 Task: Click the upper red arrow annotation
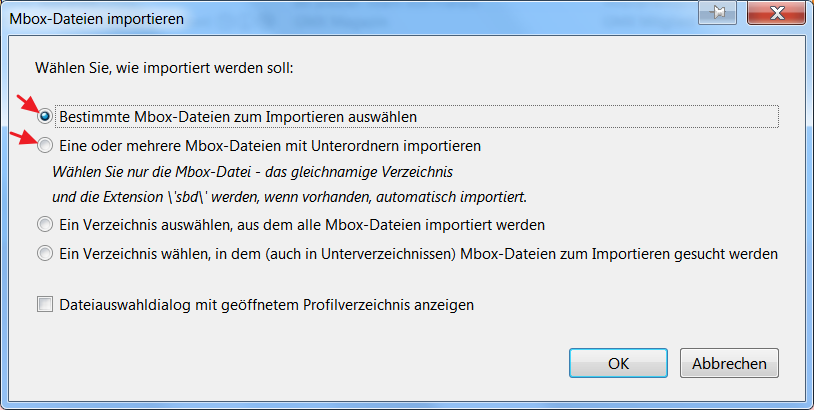(x=25, y=101)
